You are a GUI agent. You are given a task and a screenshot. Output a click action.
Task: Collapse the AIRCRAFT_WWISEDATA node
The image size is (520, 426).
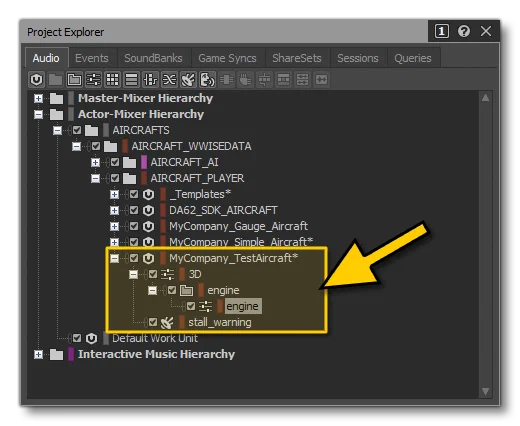point(76,146)
